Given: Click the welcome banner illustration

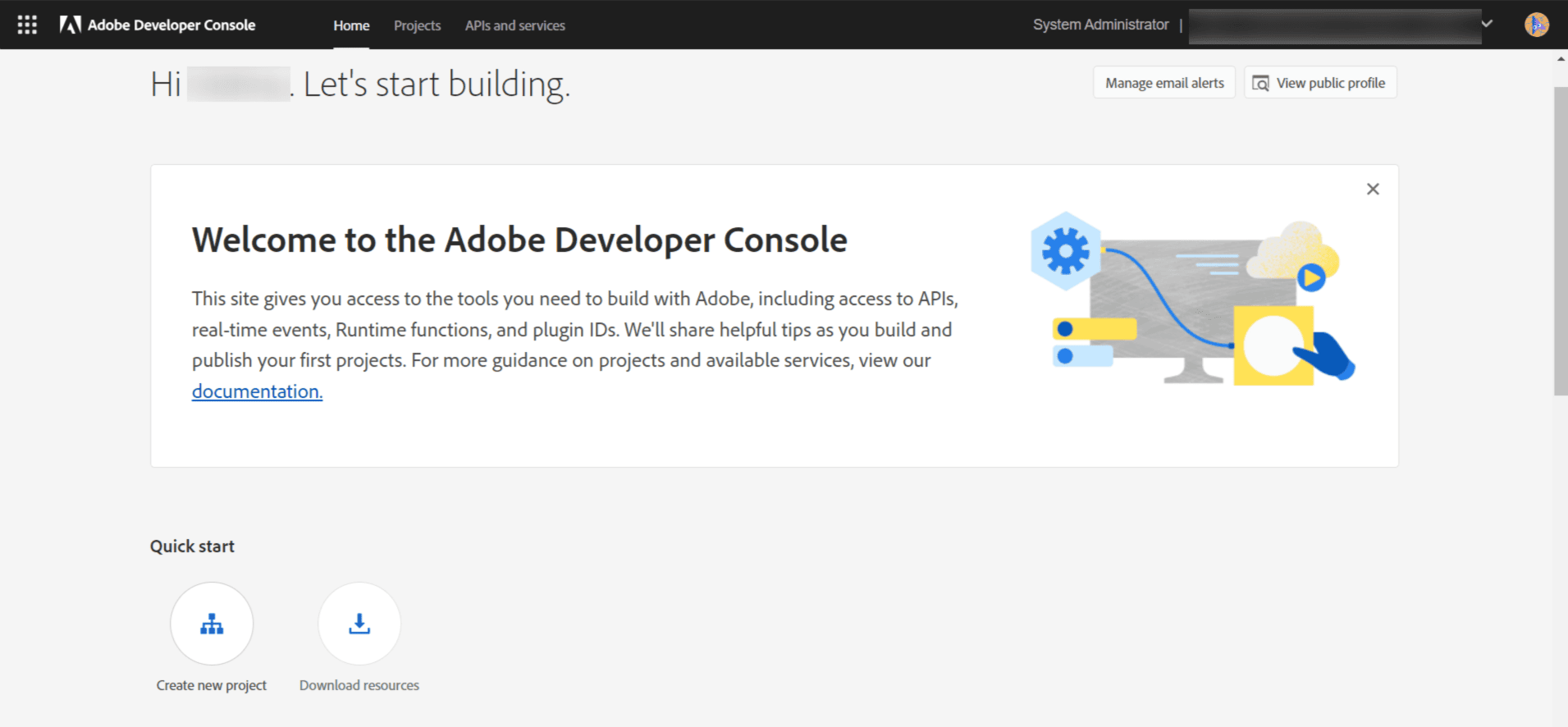Looking at the screenshot, I should 1193,299.
